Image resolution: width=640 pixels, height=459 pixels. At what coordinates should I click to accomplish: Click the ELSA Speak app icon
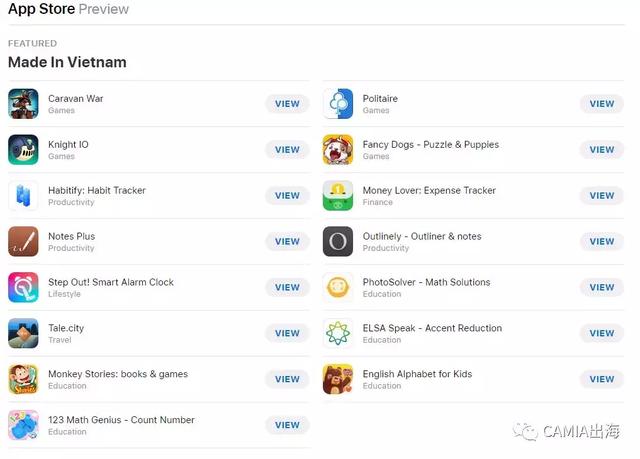point(338,333)
